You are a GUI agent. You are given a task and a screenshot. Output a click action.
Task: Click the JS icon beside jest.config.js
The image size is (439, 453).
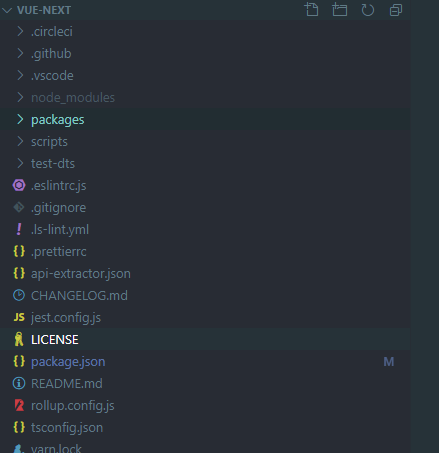[x=19, y=317]
